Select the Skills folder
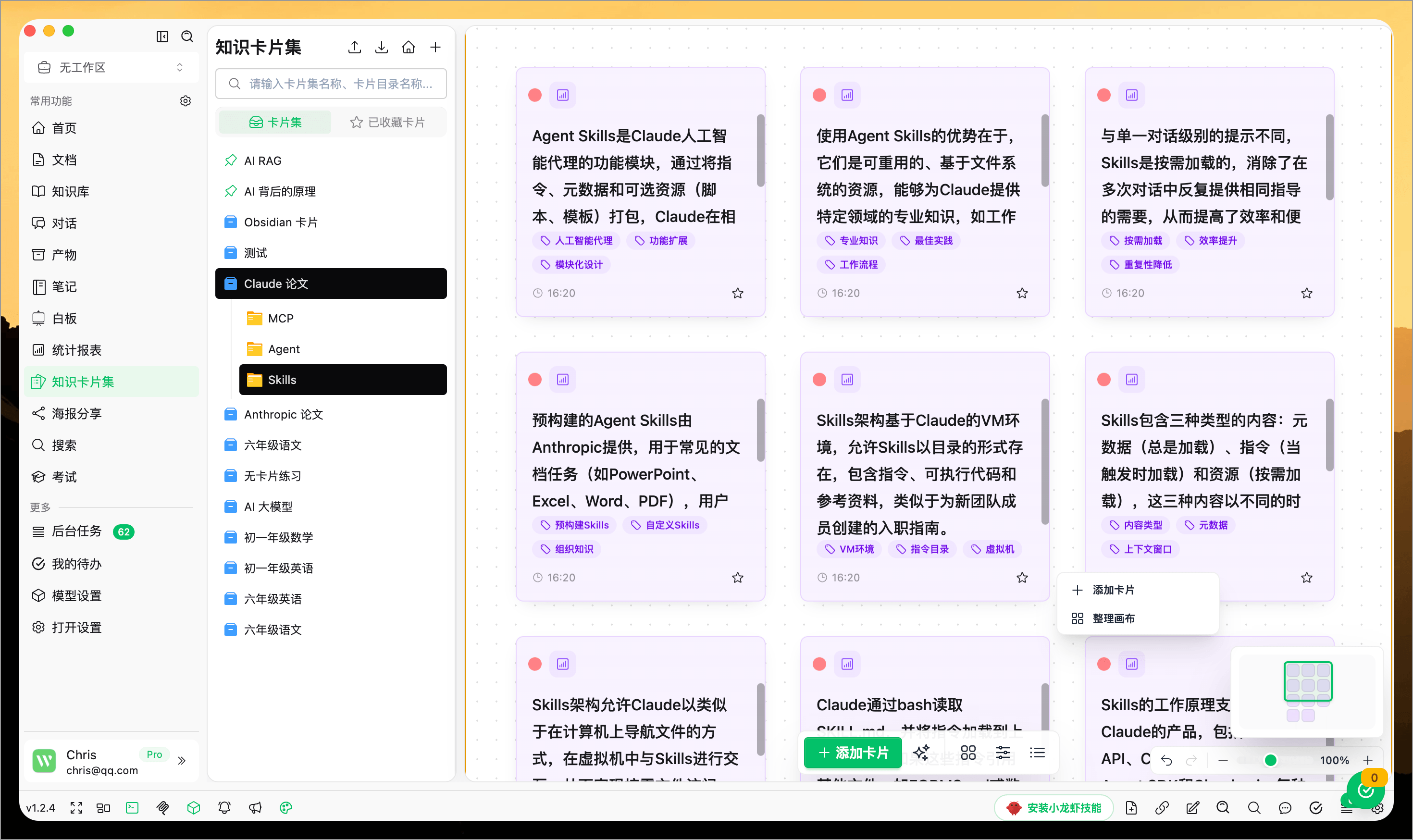 343,380
